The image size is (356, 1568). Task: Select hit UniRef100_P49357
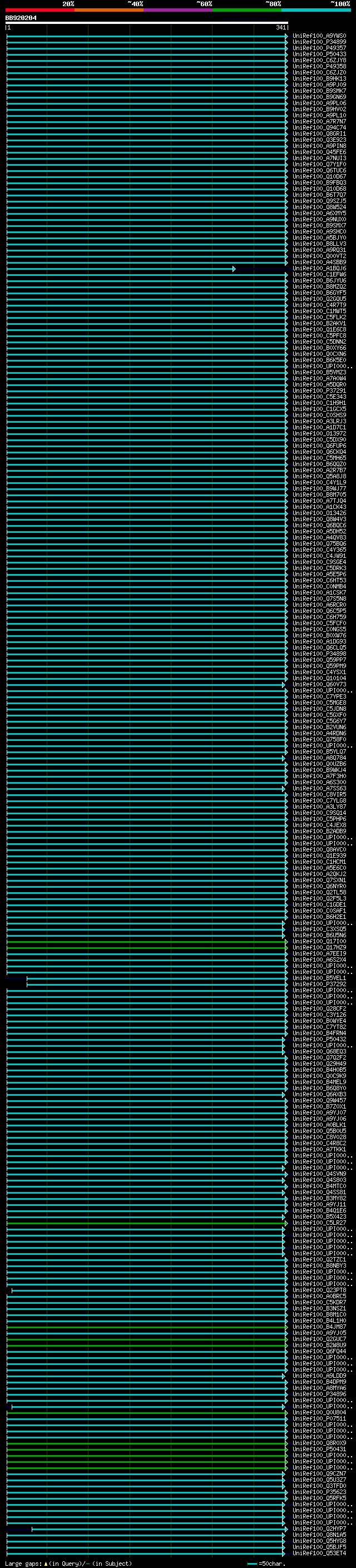[319, 48]
